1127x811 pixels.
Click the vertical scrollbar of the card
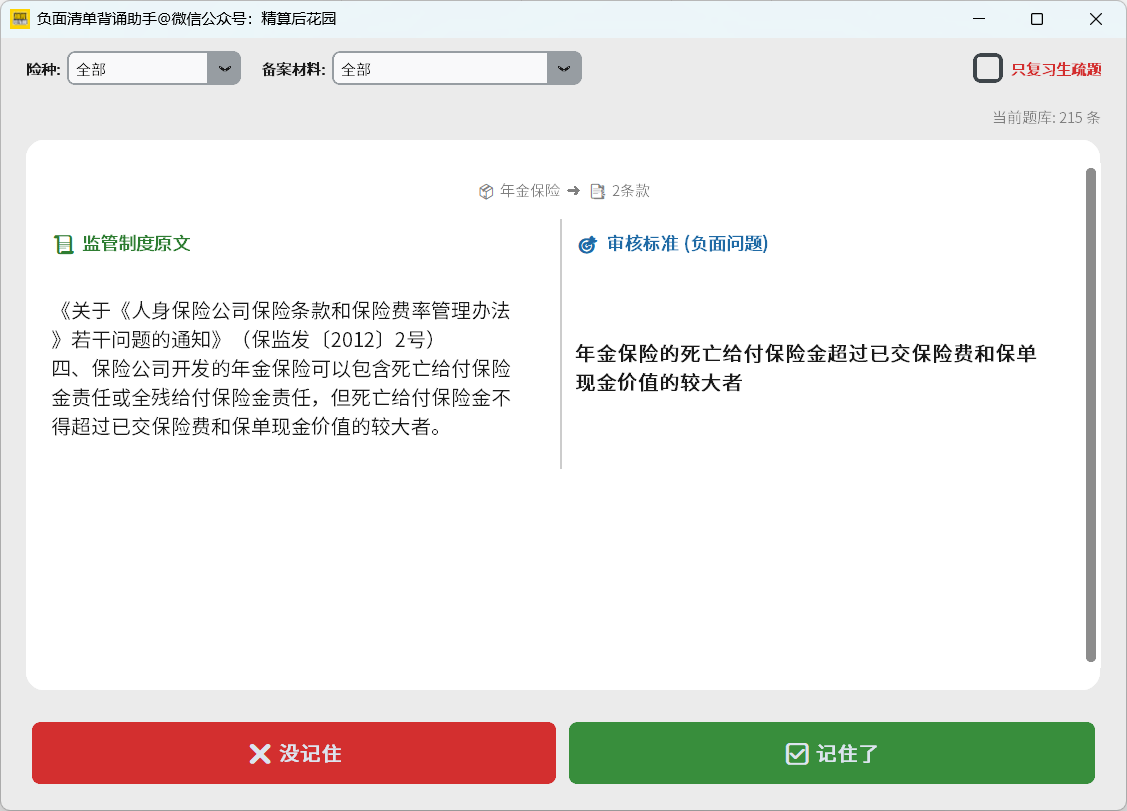(1090, 414)
